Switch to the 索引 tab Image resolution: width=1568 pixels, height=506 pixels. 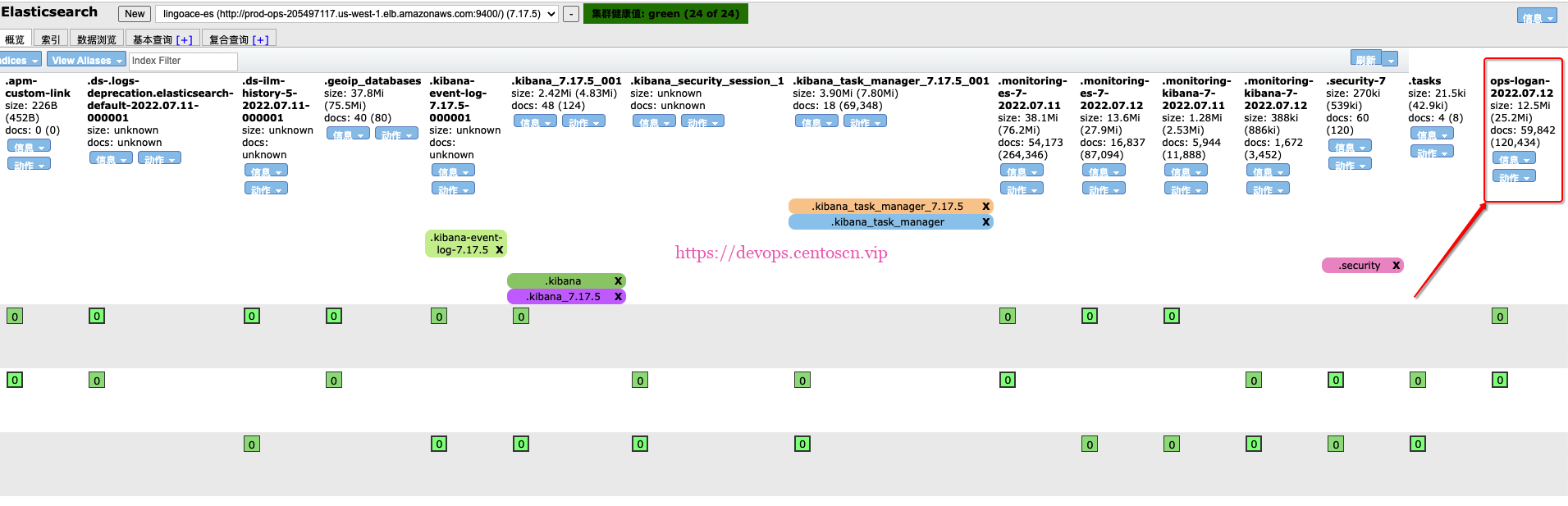[50, 39]
